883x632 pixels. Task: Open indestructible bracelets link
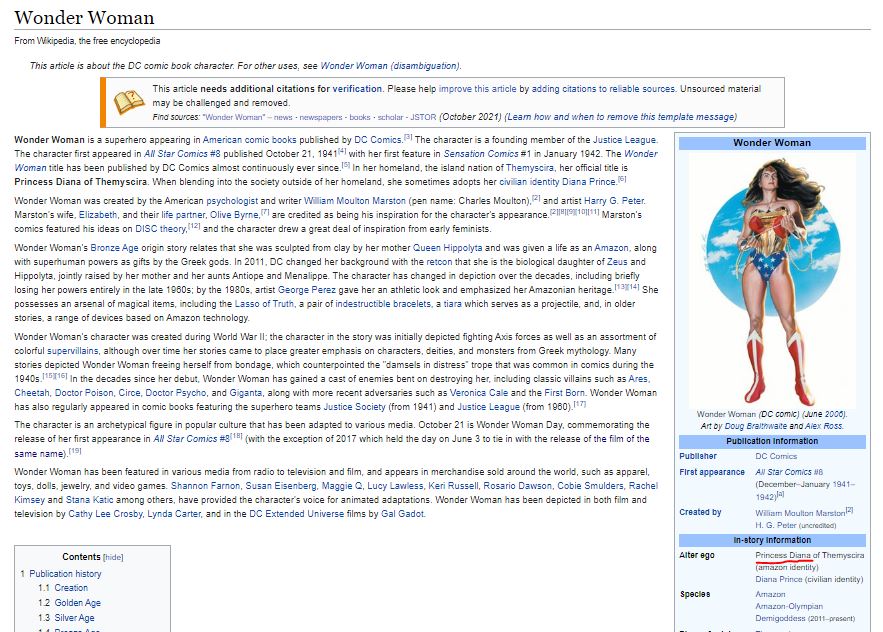click(383, 304)
